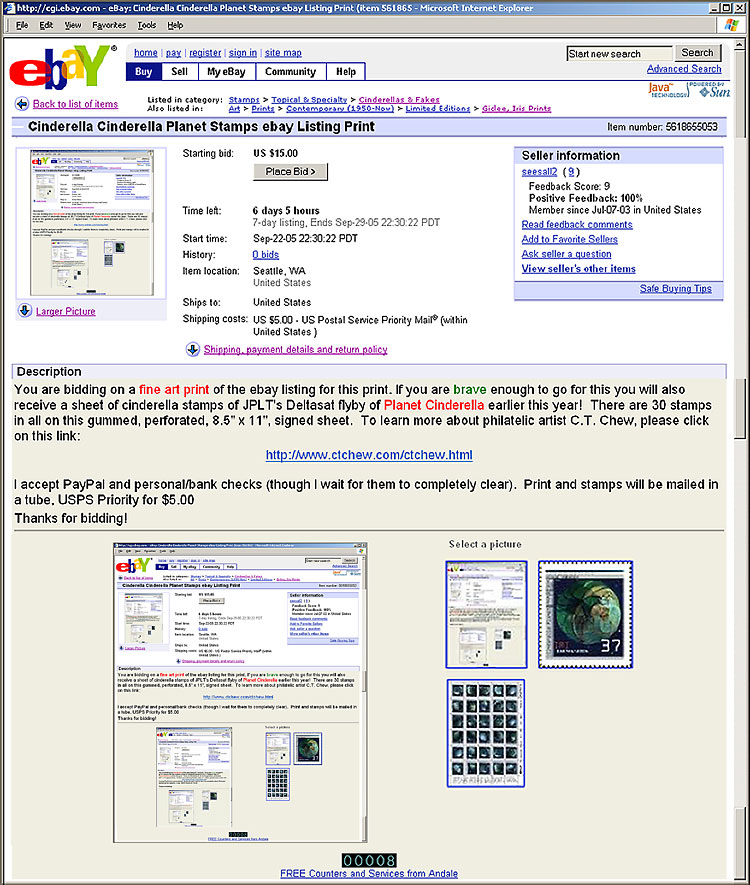Click the seller feedback number 9 link
Viewport: 750px width, 885px height.
571,172
